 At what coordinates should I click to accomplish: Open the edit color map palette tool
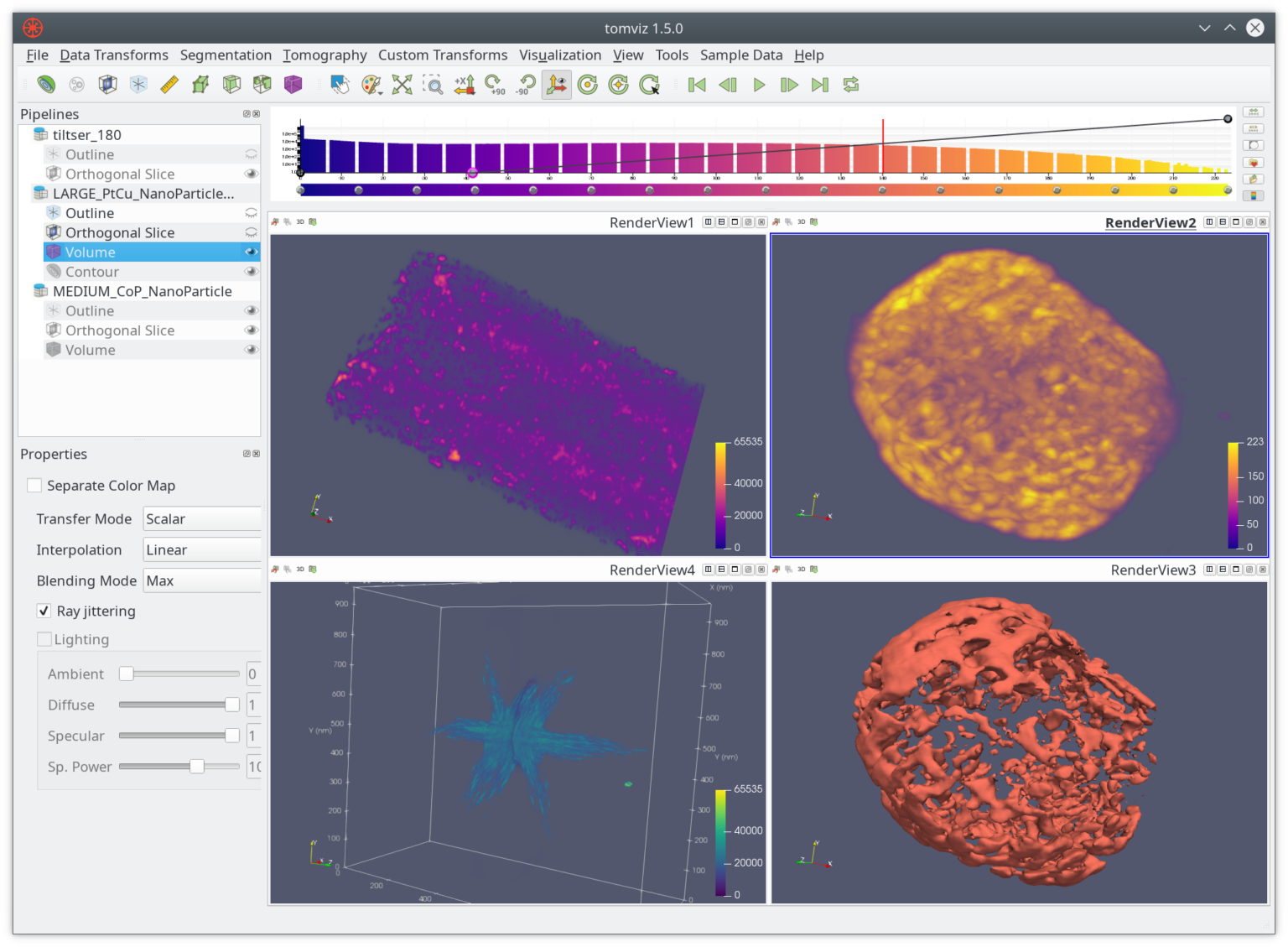[371, 84]
